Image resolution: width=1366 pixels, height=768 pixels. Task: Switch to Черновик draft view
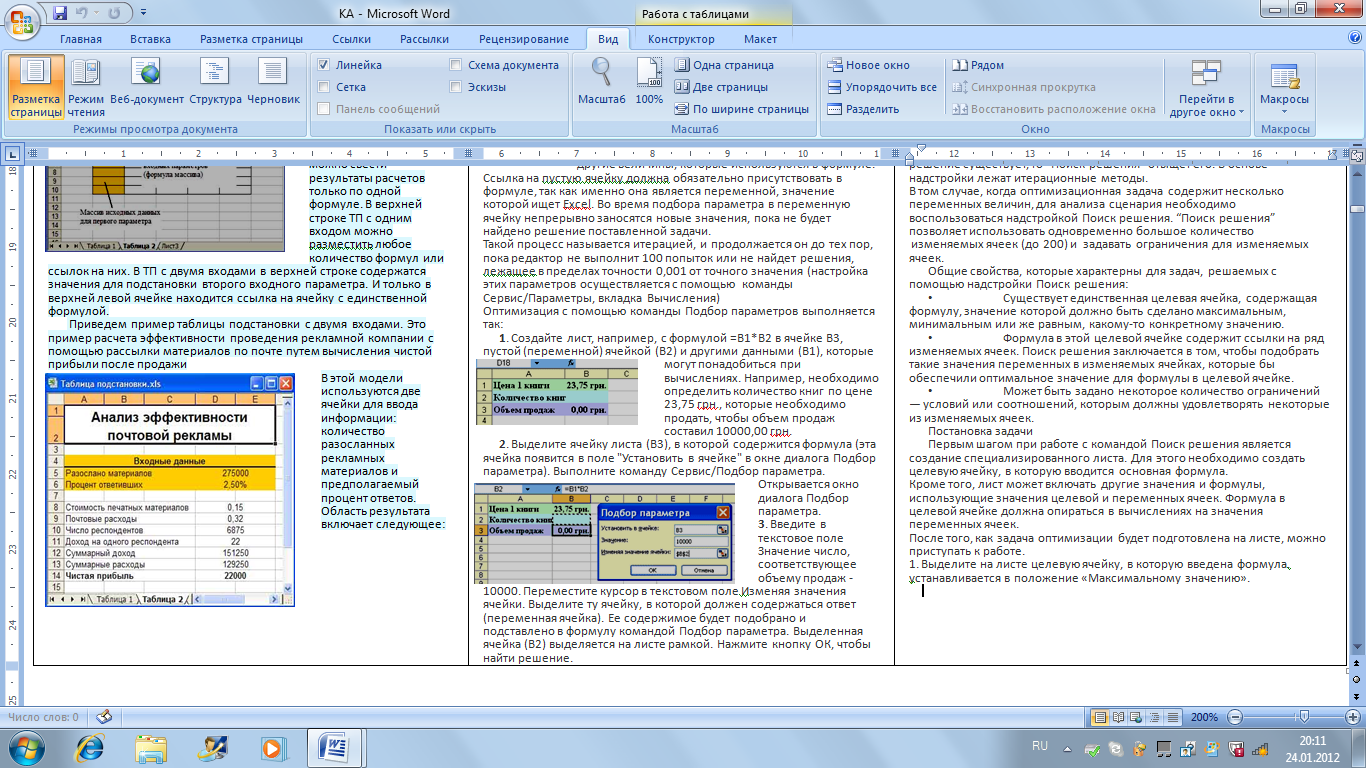273,88
